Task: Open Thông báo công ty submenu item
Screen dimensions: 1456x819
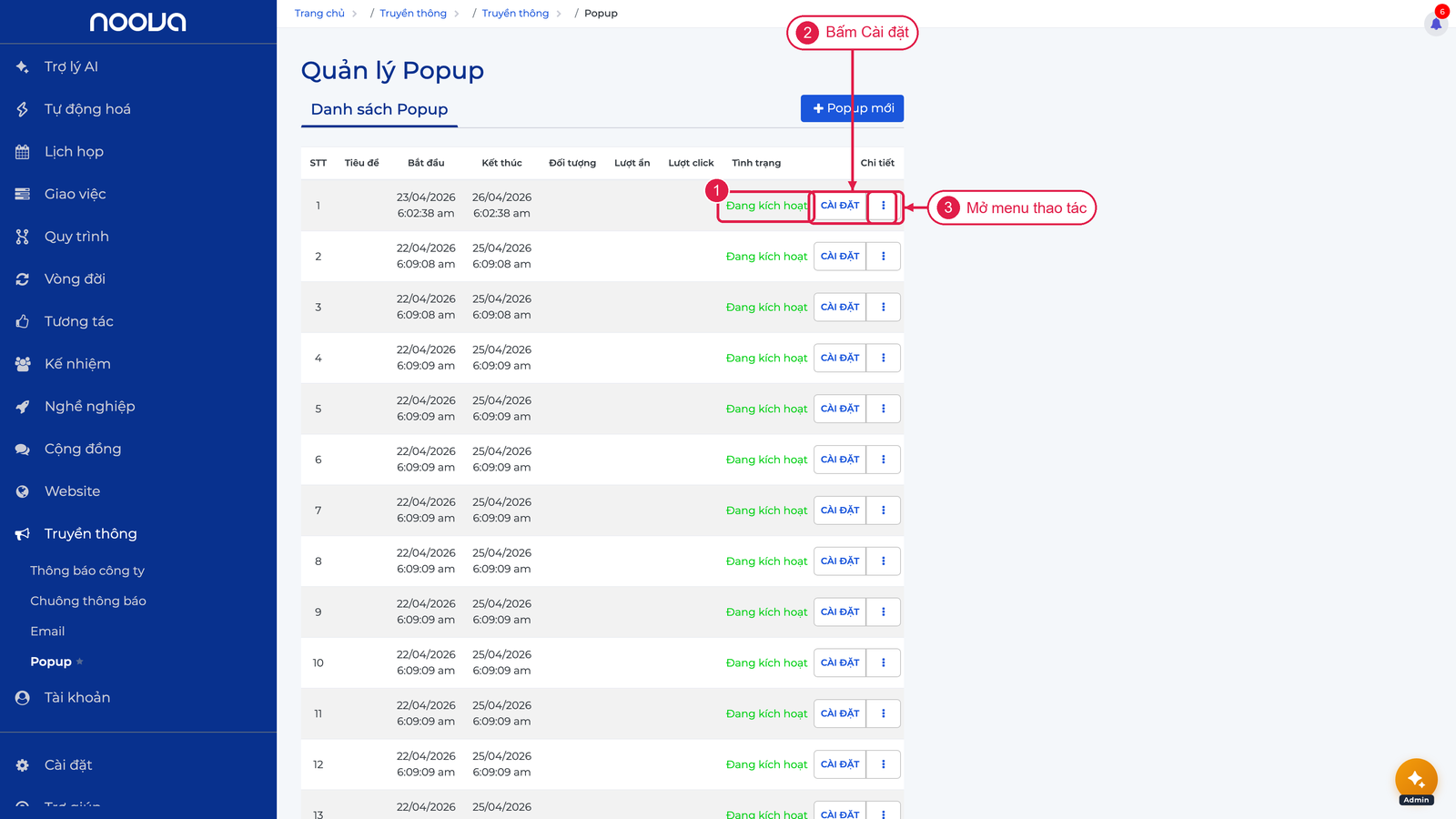Action: coord(87,571)
